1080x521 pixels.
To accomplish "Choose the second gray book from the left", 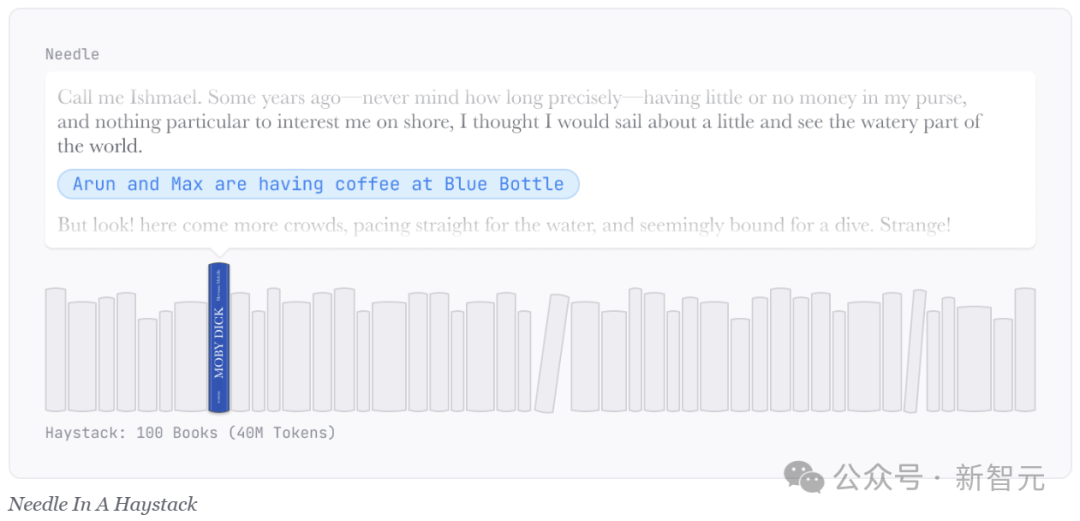I will (x=82, y=356).
